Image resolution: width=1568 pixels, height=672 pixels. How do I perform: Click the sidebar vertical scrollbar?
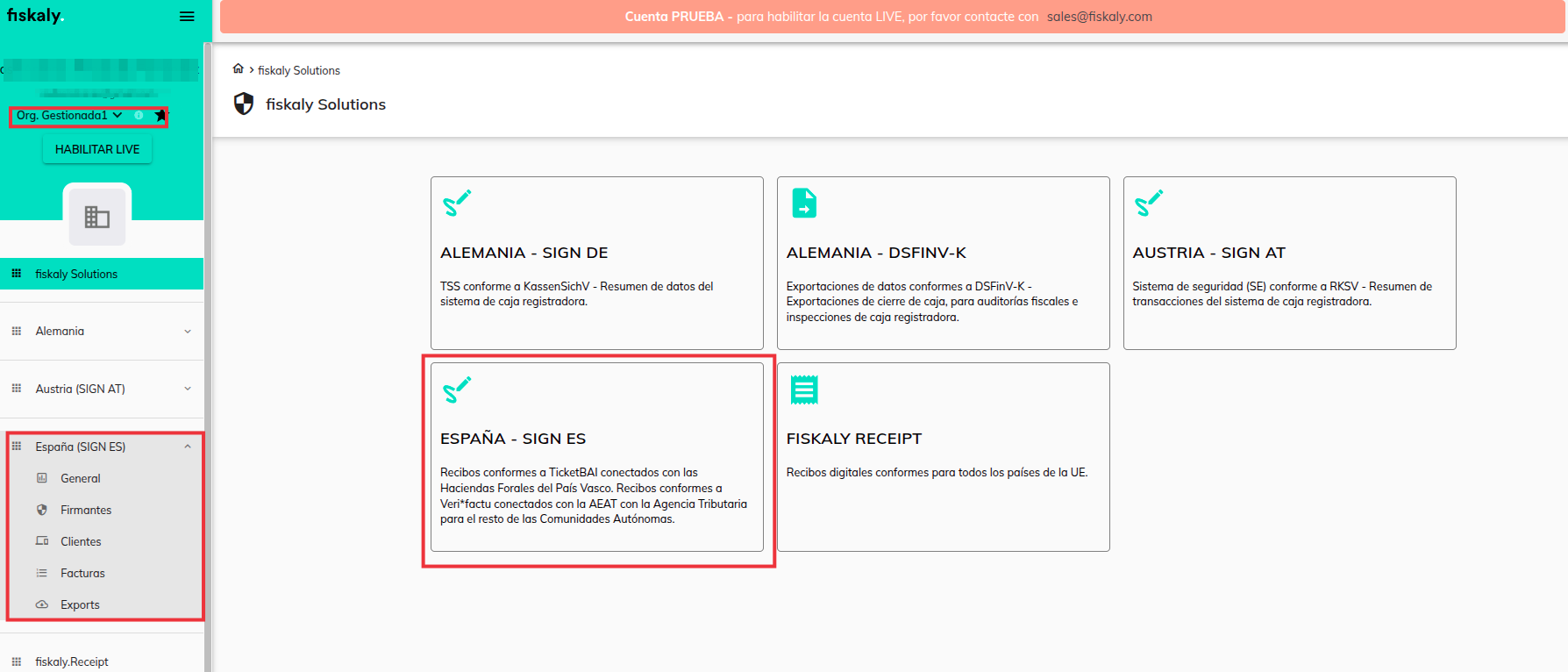tap(208, 357)
